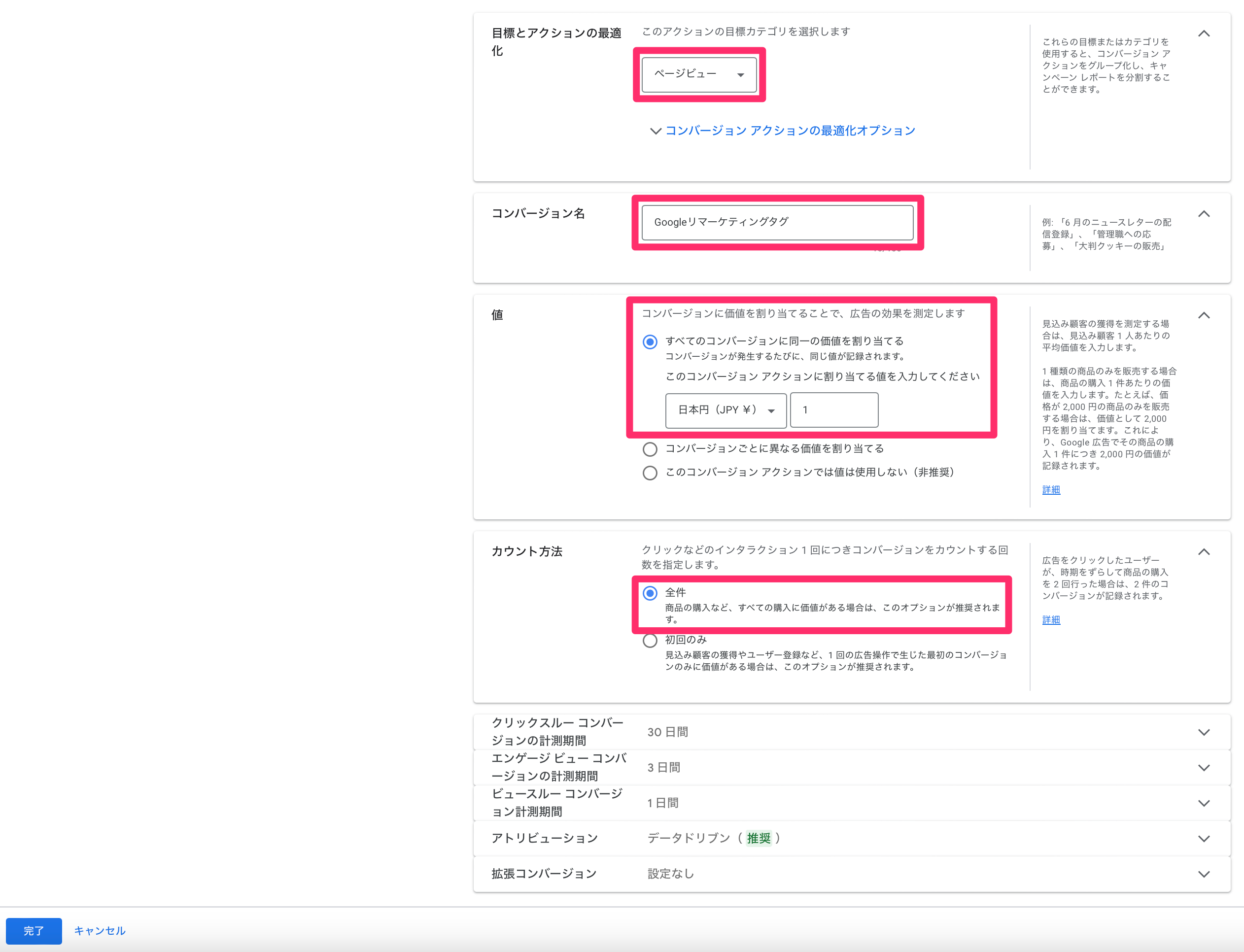The height and width of the screenshot is (952, 1244).
Task: Click the 1 日間 value text
Action: click(x=662, y=803)
